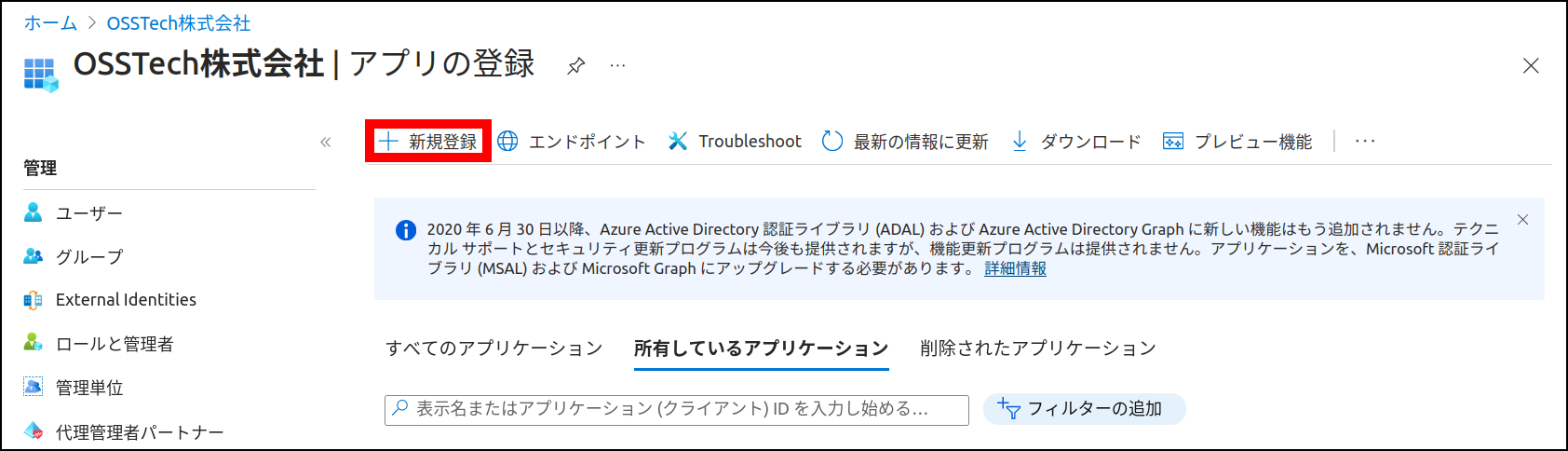Image resolution: width=1568 pixels, height=451 pixels.
Task: Click the ダウンロード toolbar button
Action: point(1076,142)
